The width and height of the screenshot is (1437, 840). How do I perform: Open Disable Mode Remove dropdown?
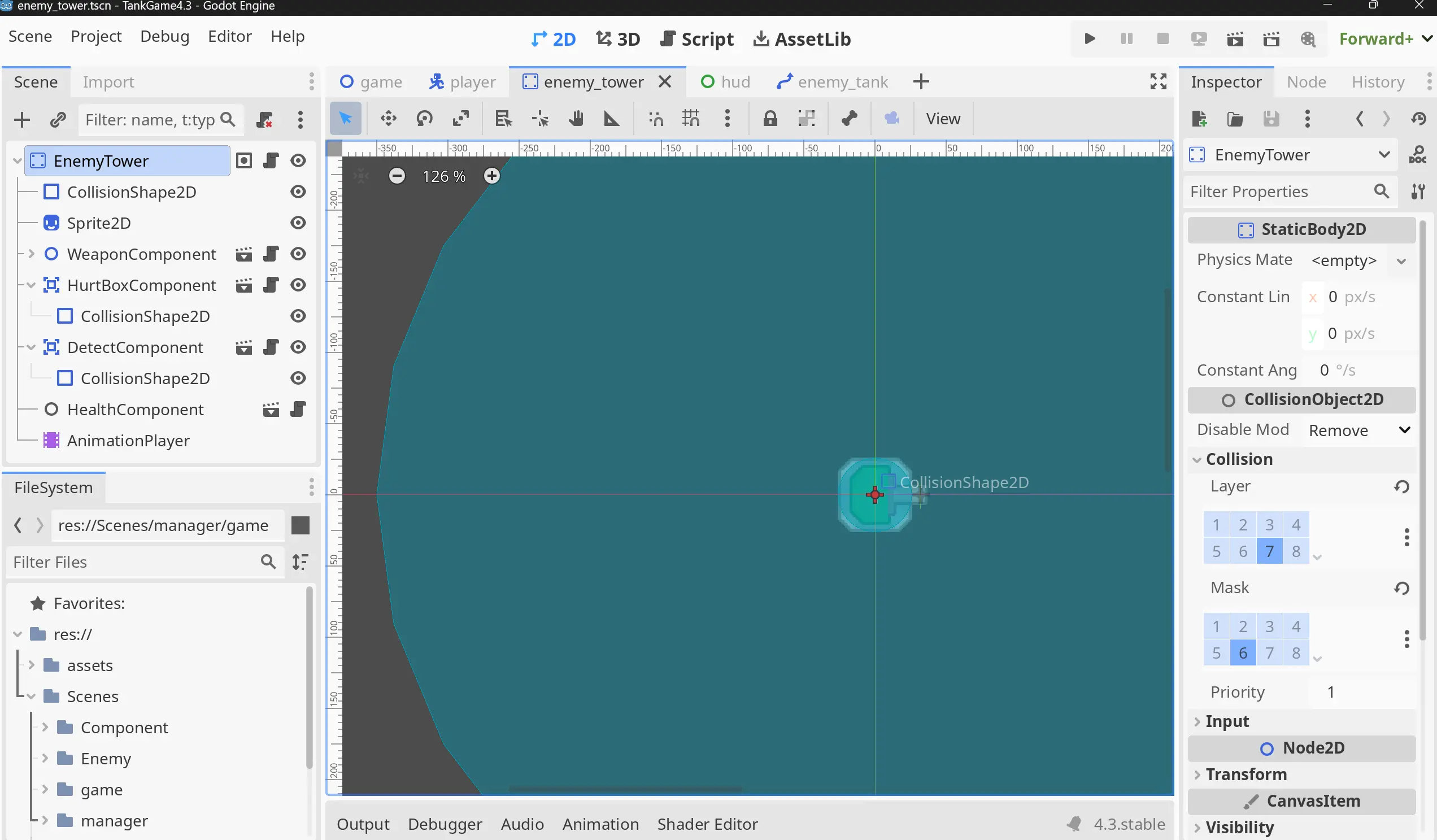1358,430
